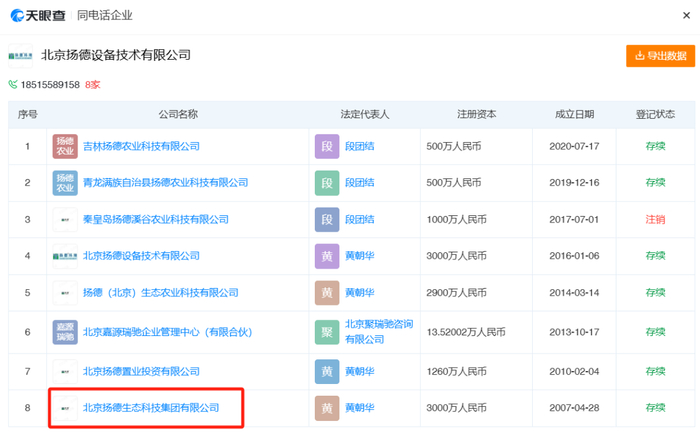
Task: Open legal representative 黄朝华 in row 8
Action: point(359,408)
